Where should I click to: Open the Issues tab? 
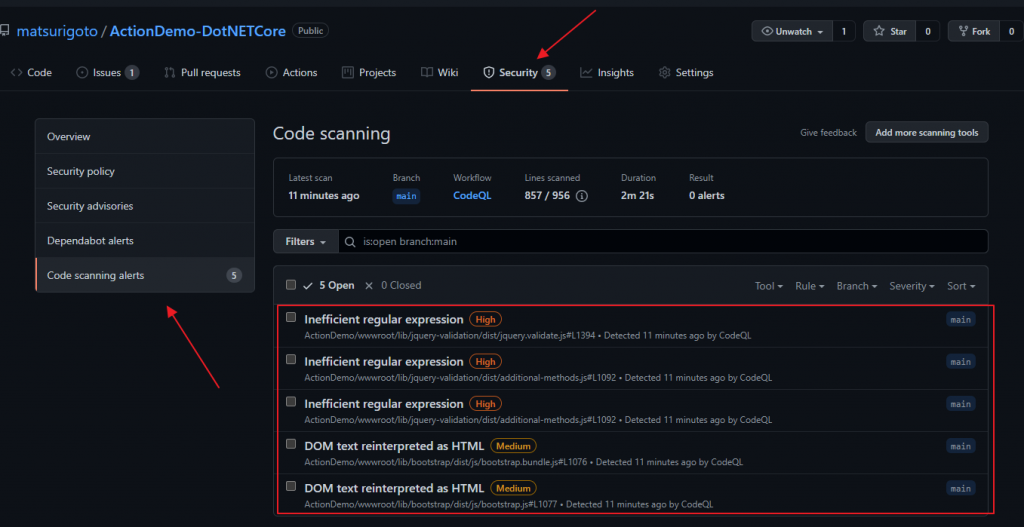click(x=108, y=72)
